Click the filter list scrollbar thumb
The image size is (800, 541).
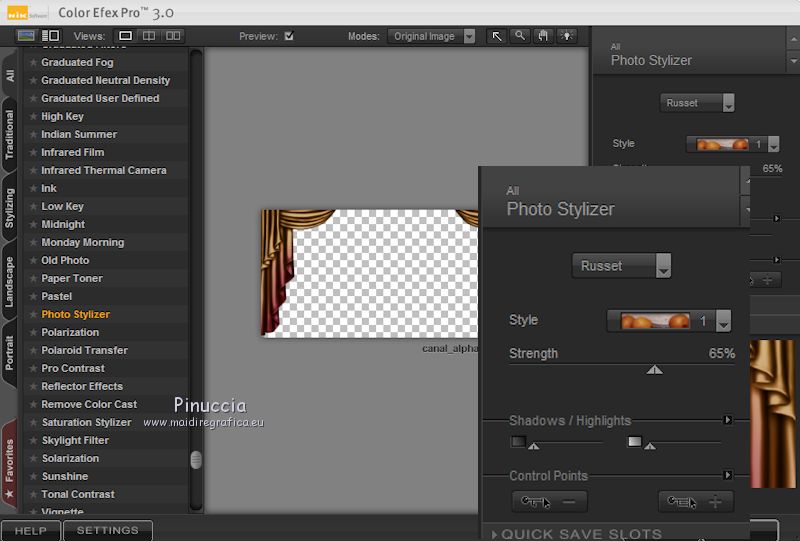(x=196, y=459)
